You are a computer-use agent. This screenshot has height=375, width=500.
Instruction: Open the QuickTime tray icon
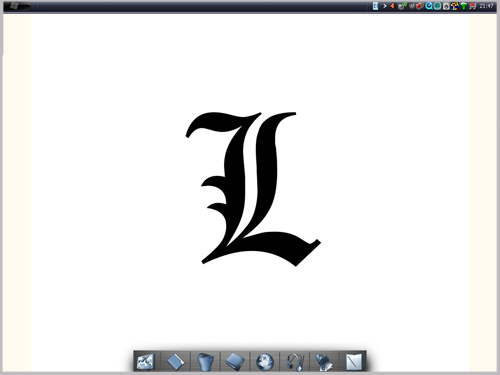pyautogui.click(x=429, y=6)
